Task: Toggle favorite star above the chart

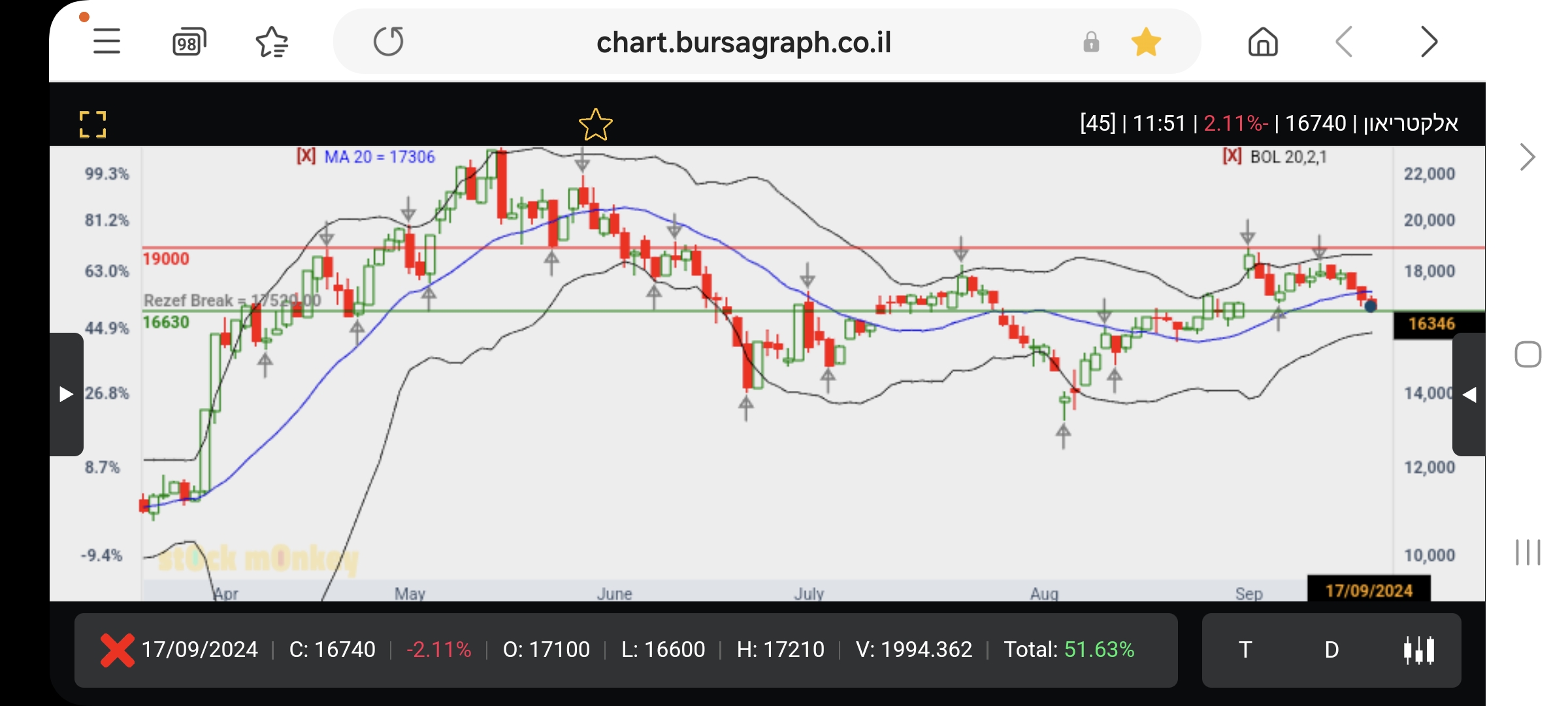Action: pyautogui.click(x=595, y=125)
